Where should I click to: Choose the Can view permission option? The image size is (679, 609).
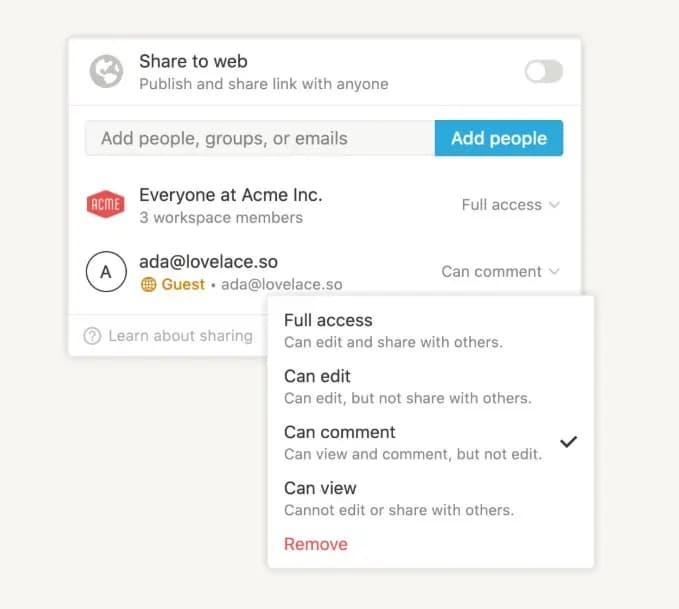pos(431,499)
